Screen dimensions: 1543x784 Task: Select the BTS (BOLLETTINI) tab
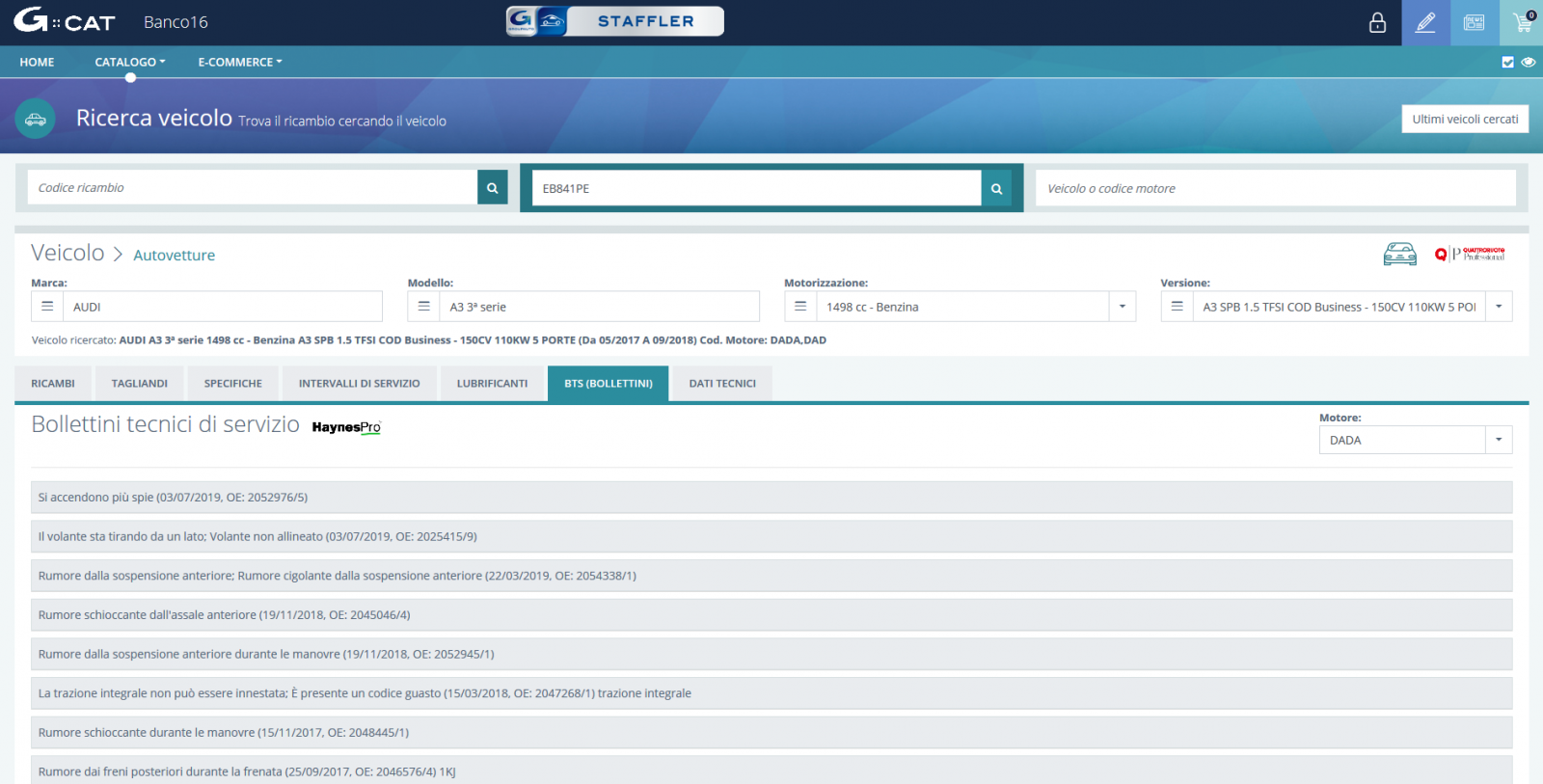pyautogui.click(x=609, y=384)
